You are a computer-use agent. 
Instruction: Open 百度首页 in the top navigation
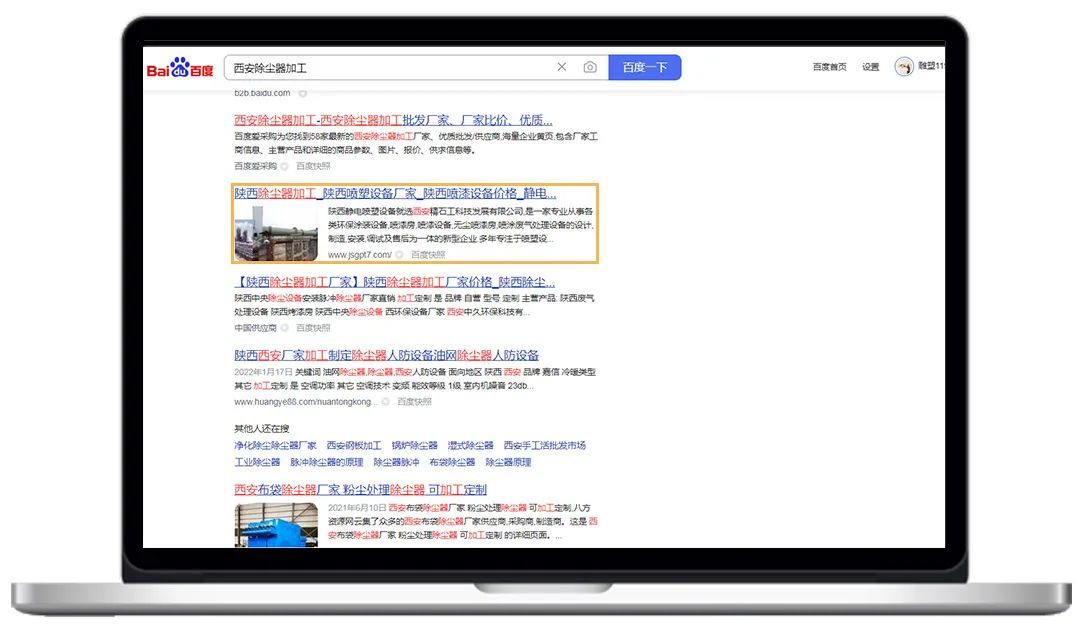click(x=829, y=67)
